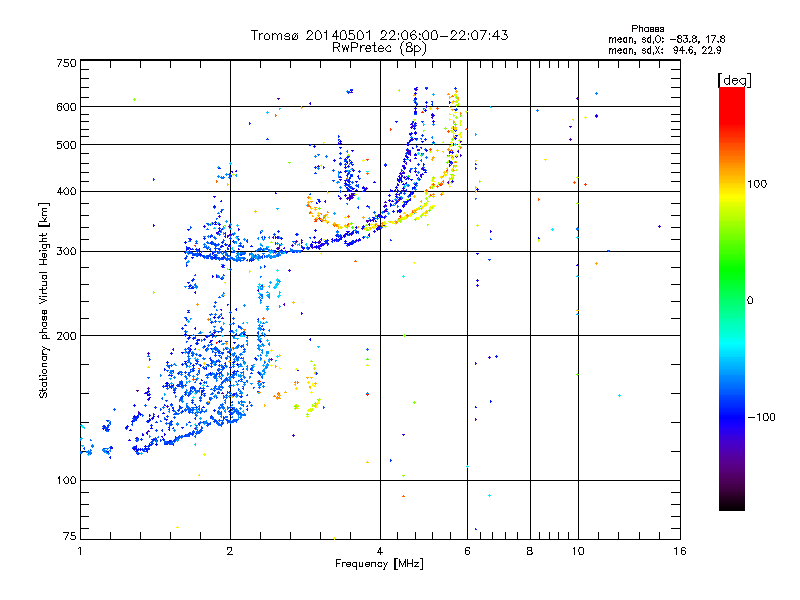Screen dimensions: 800x600
Task: Click the y-axis tick label 75
Action: coord(70,536)
